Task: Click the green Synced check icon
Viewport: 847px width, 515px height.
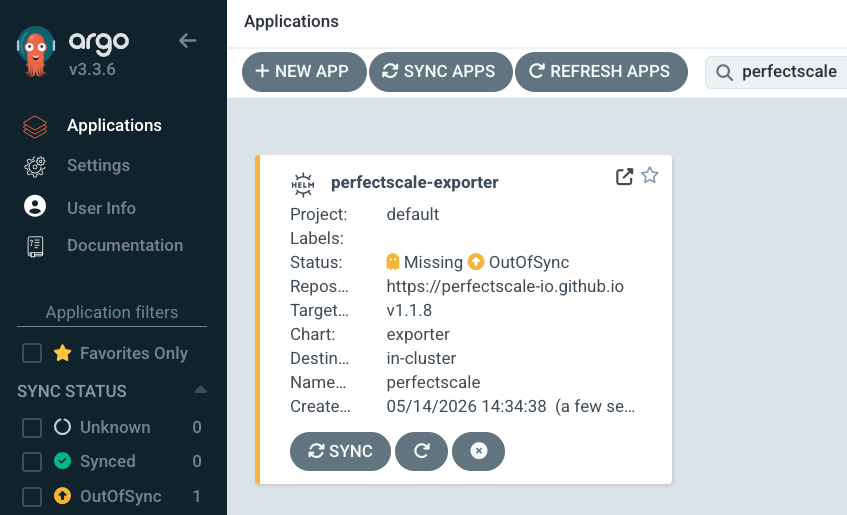Action: [63, 461]
